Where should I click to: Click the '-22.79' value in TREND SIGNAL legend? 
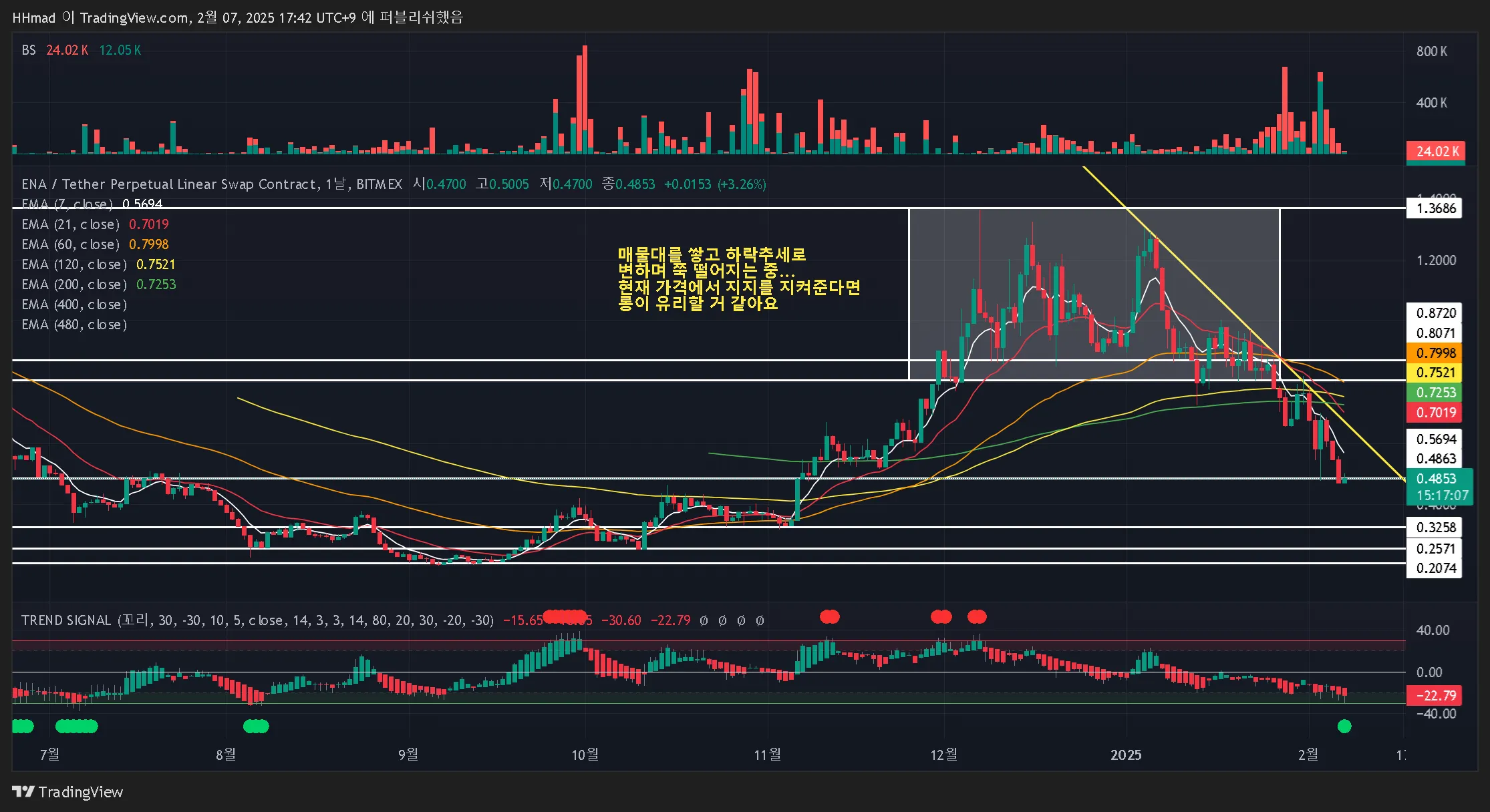pos(671,620)
